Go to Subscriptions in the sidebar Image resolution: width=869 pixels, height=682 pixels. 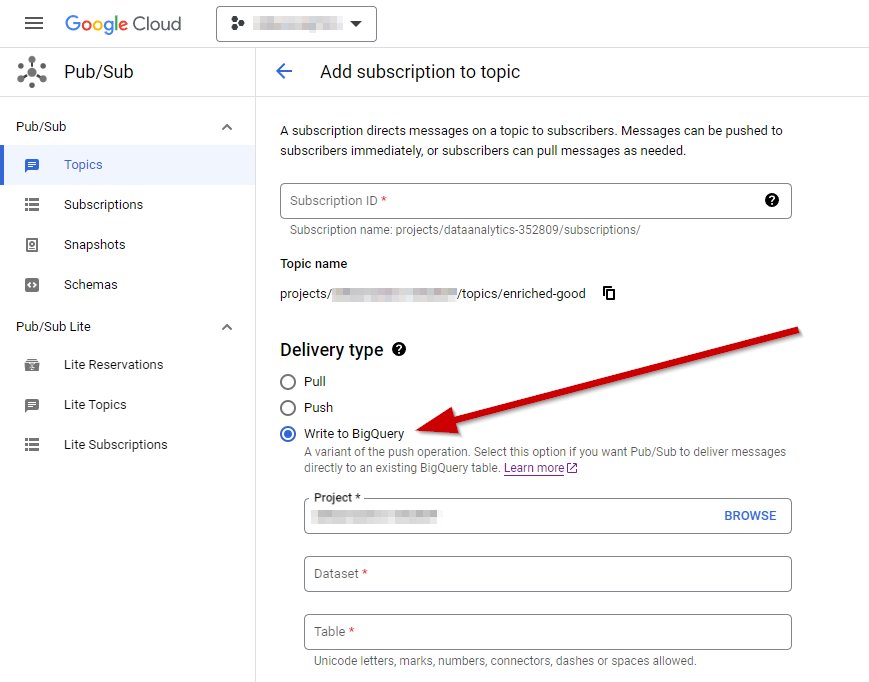click(103, 205)
